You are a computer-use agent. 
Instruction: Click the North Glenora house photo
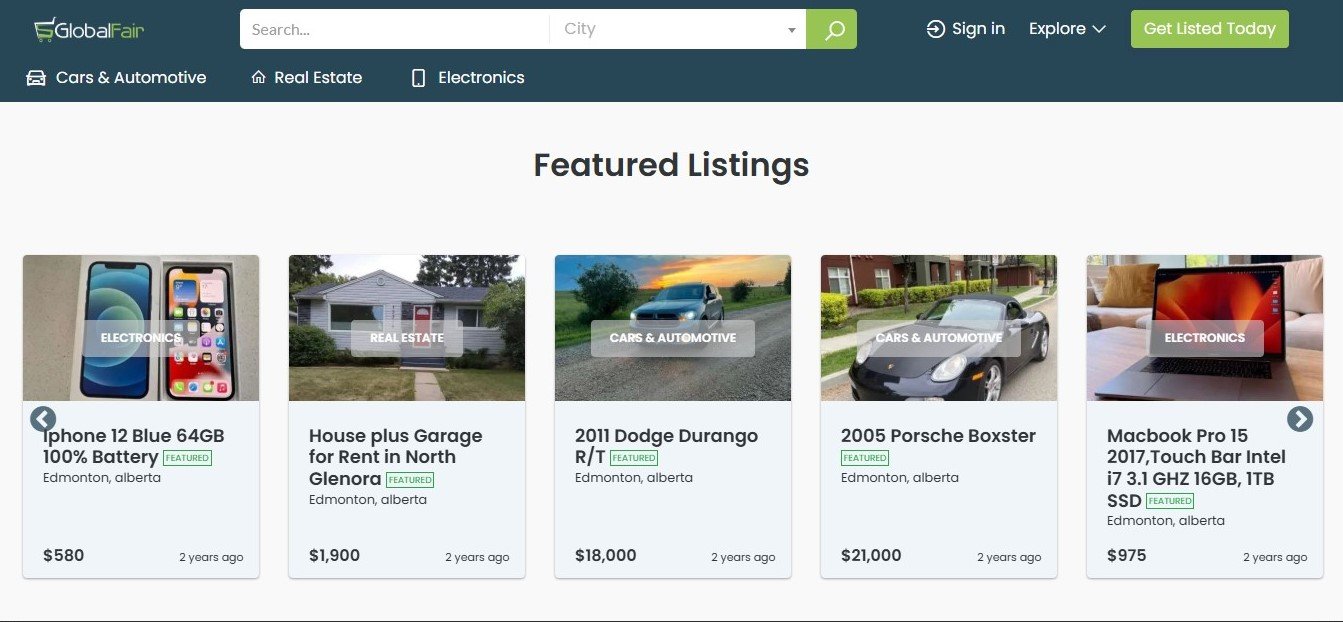pyautogui.click(x=407, y=300)
